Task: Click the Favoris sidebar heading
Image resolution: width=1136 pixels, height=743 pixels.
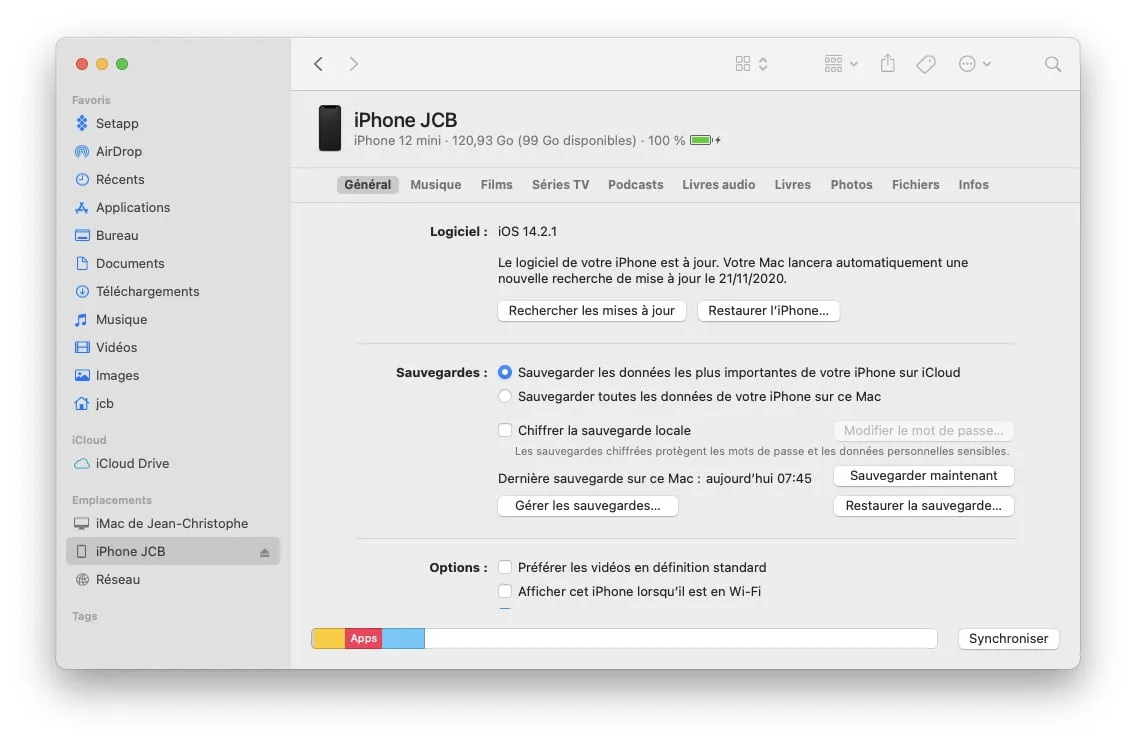Action: [91, 100]
